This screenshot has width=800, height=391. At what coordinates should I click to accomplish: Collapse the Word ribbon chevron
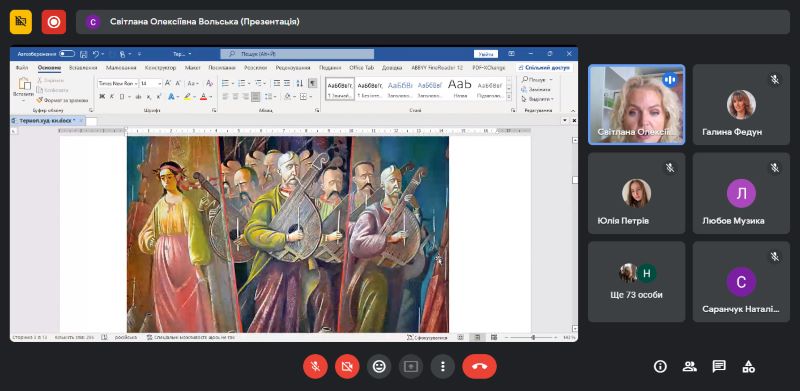[x=573, y=110]
